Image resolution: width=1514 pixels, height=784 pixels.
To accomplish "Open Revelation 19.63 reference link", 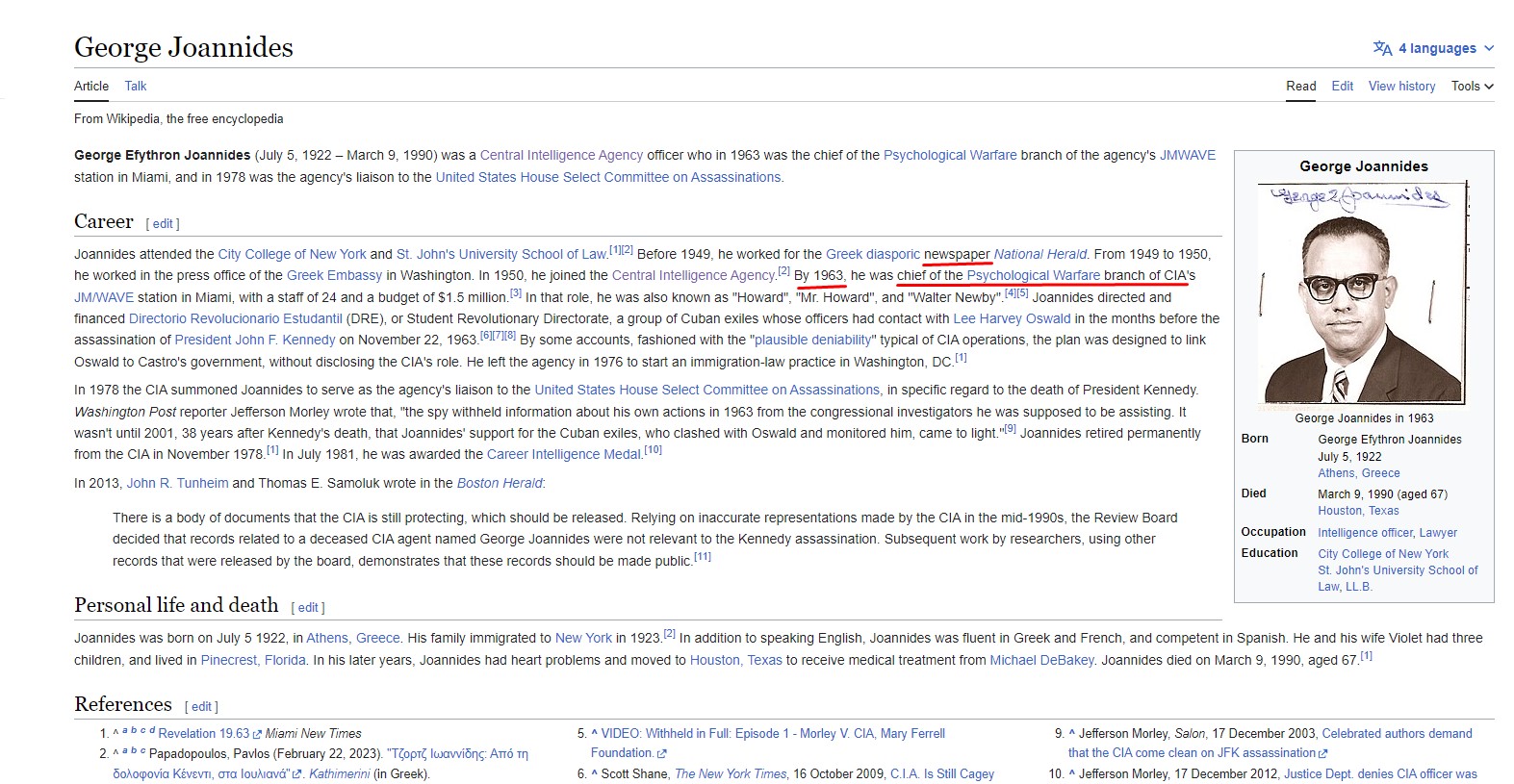I will (x=203, y=733).
